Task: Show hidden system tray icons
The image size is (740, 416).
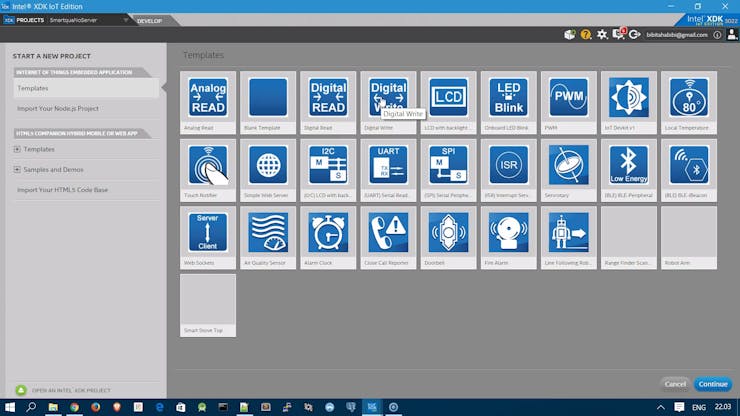Action: [661, 407]
